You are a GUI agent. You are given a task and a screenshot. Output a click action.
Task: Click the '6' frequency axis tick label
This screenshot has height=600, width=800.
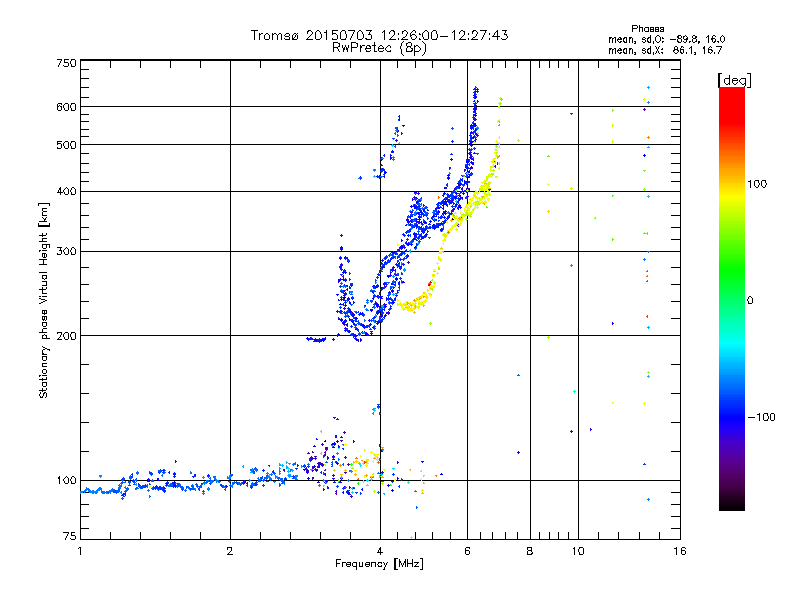coord(467,551)
